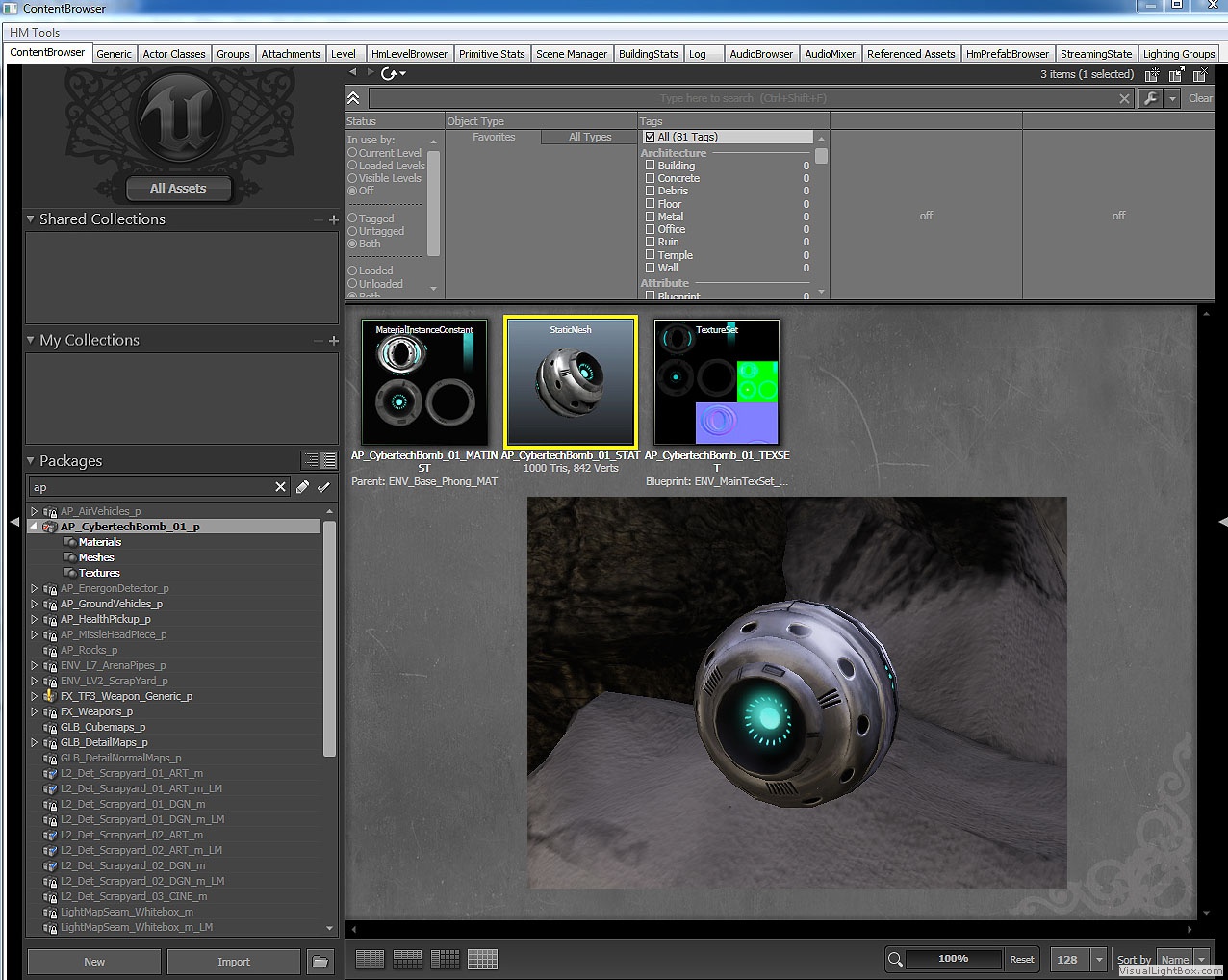Switch to the HmLevelBrowser tab
1228x980 pixels.
(x=409, y=54)
